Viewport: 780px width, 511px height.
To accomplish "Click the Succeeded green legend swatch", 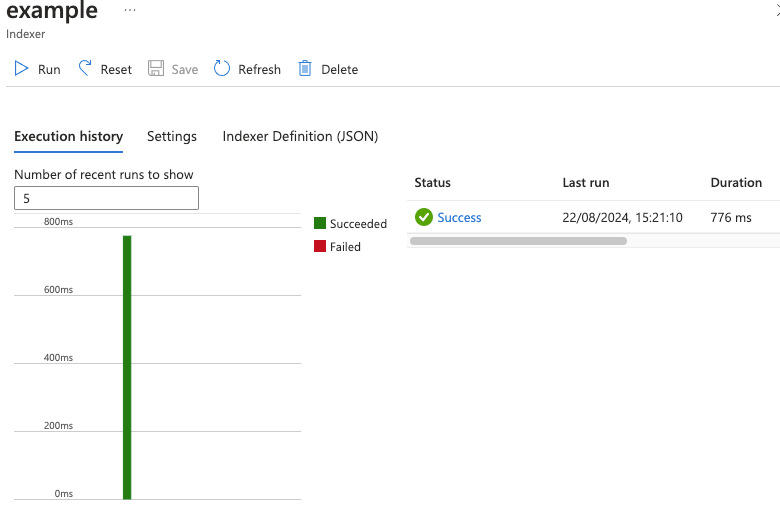I will point(320,223).
